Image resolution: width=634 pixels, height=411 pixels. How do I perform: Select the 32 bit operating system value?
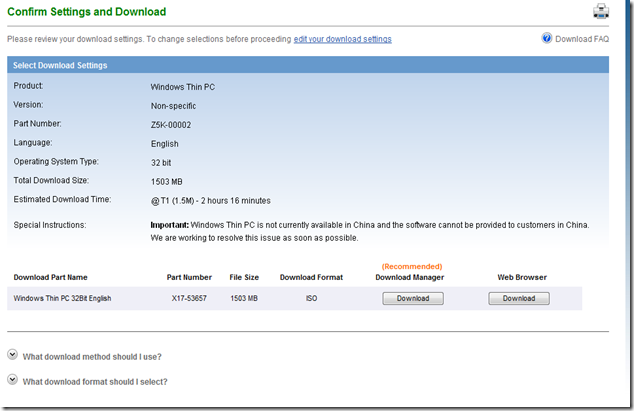coord(161,163)
